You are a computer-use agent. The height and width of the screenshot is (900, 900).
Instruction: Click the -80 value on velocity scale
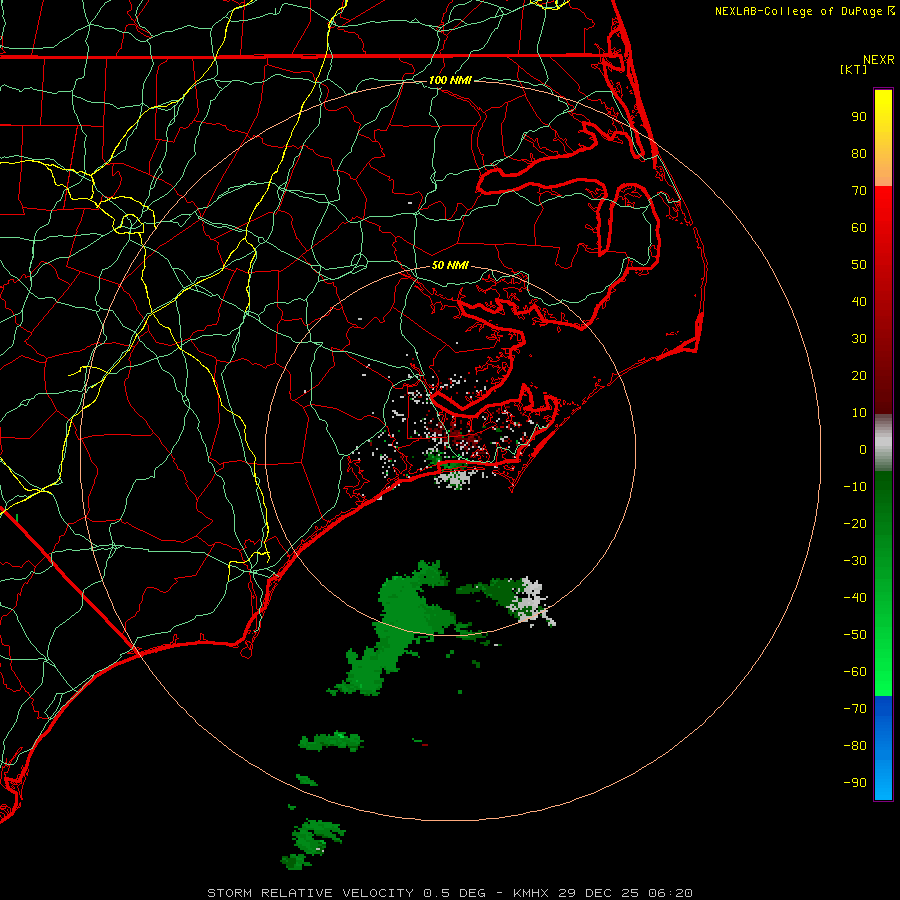pyautogui.click(x=855, y=746)
